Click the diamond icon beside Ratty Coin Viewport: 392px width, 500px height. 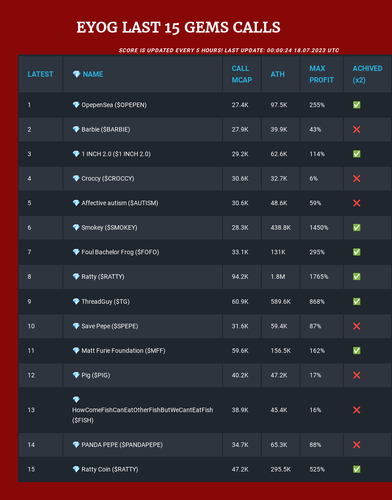(x=76, y=469)
